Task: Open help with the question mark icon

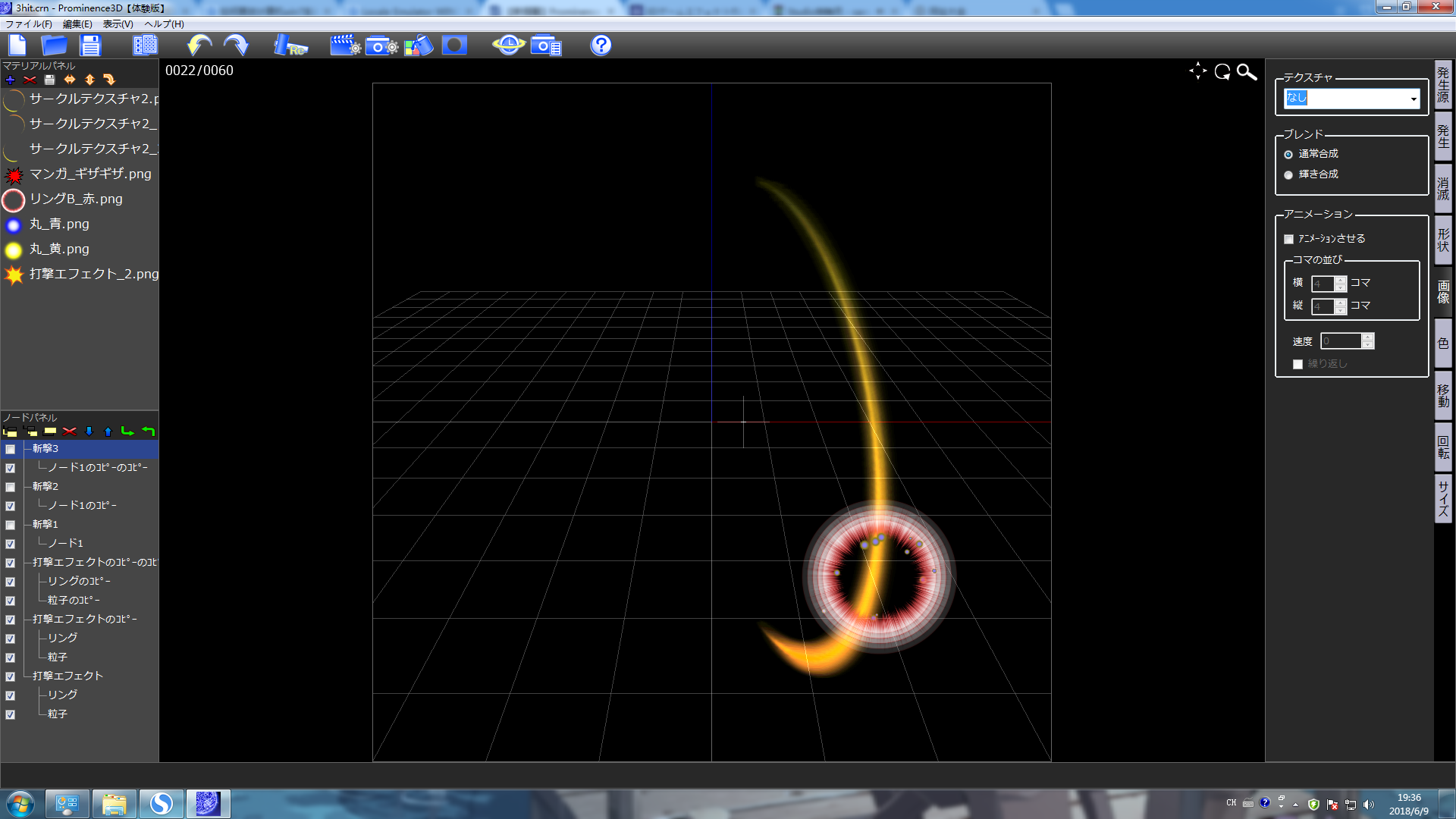Action: tap(601, 45)
